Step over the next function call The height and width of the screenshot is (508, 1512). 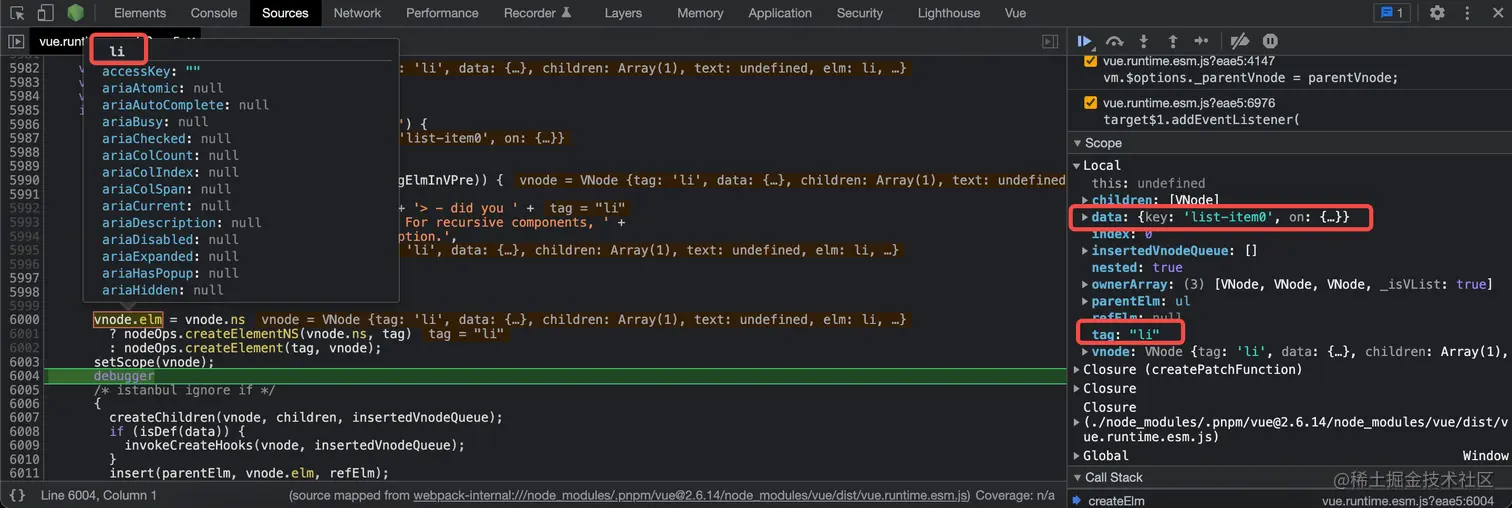click(1114, 41)
